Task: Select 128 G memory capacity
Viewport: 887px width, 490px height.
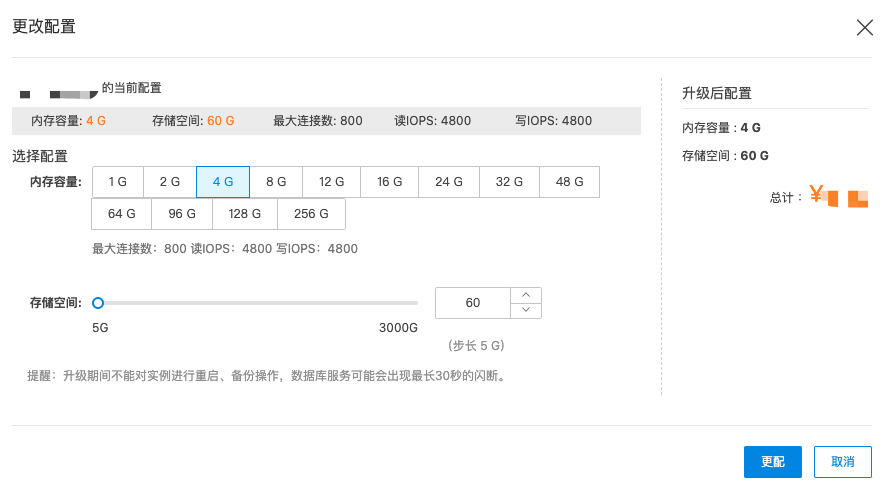Action: point(245,214)
